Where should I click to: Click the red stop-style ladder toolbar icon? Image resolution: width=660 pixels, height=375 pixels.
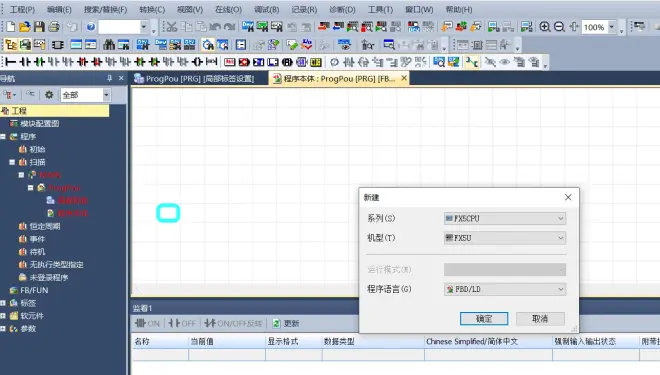coord(244,62)
